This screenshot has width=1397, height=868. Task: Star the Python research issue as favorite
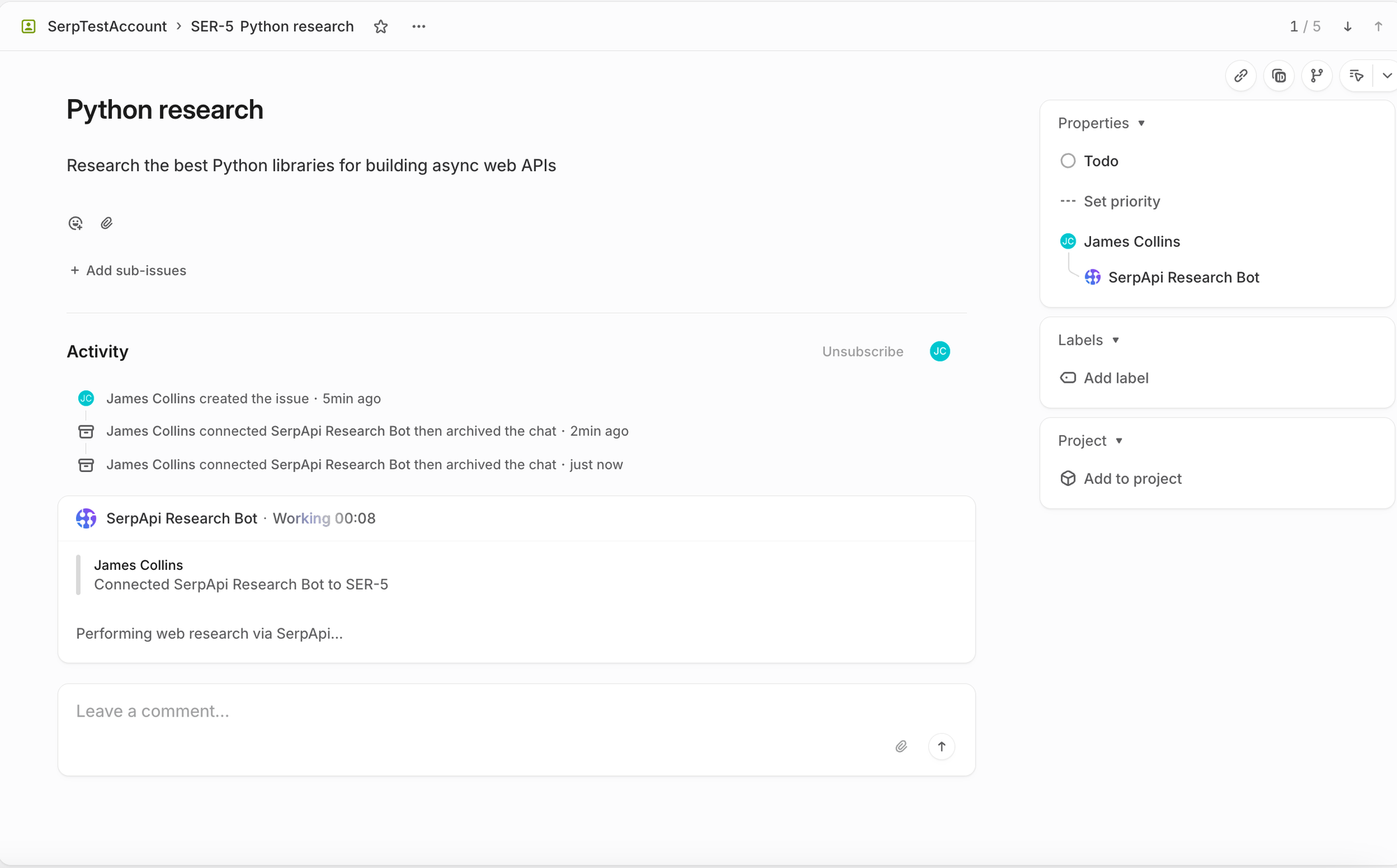point(381,27)
